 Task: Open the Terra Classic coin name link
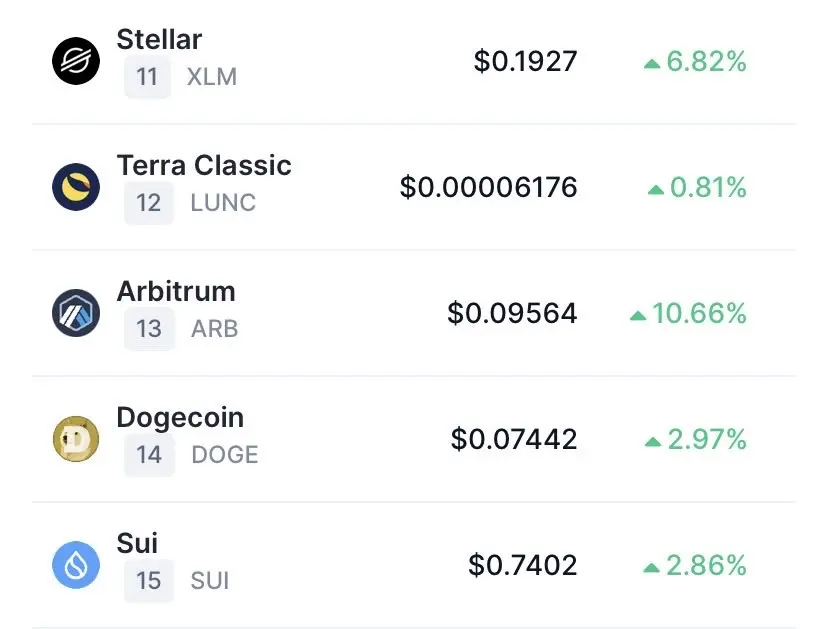pyautogui.click(x=204, y=165)
